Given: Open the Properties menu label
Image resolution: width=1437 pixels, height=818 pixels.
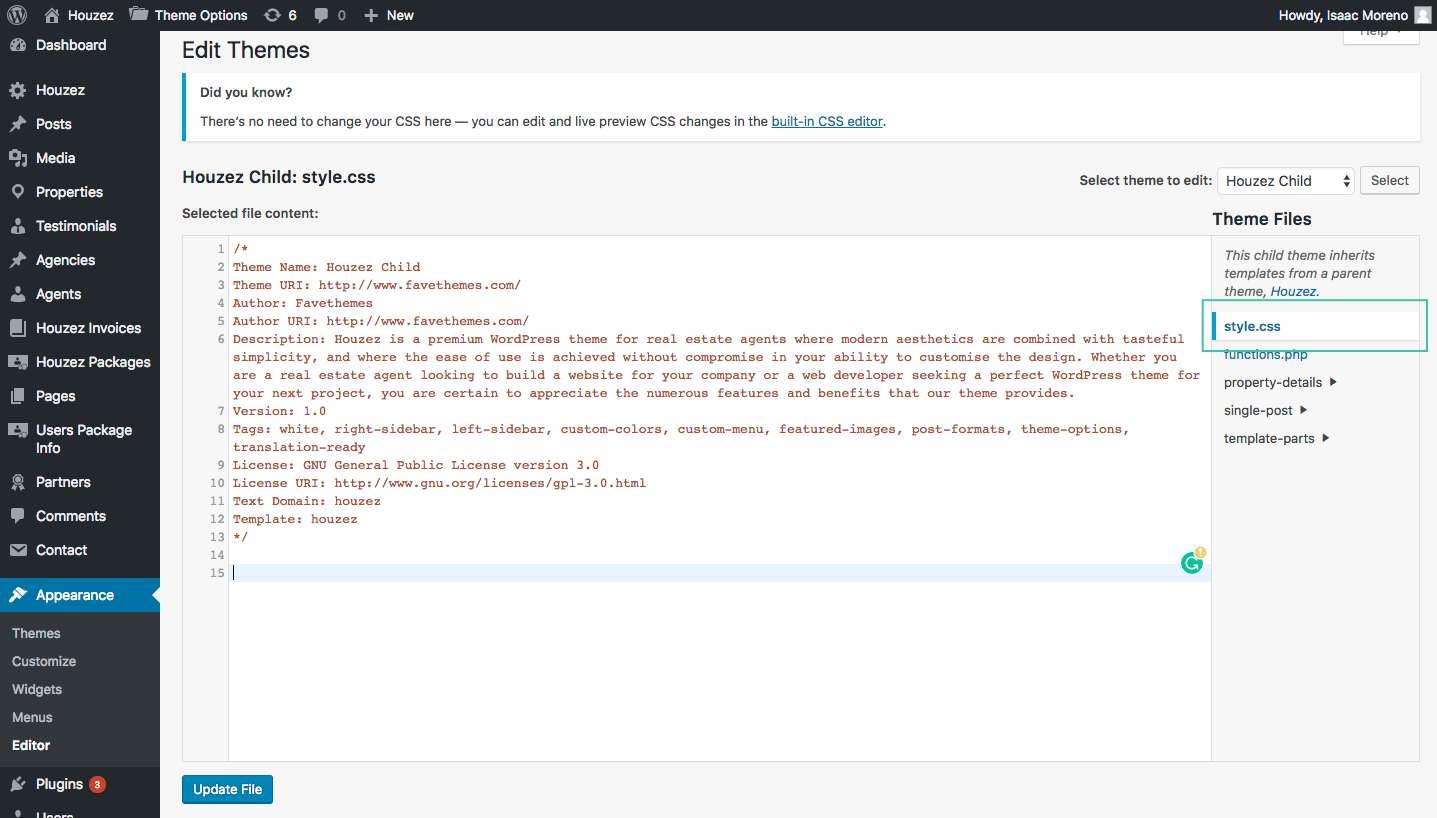Looking at the screenshot, I should pyautogui.click(x=69, y=192).
